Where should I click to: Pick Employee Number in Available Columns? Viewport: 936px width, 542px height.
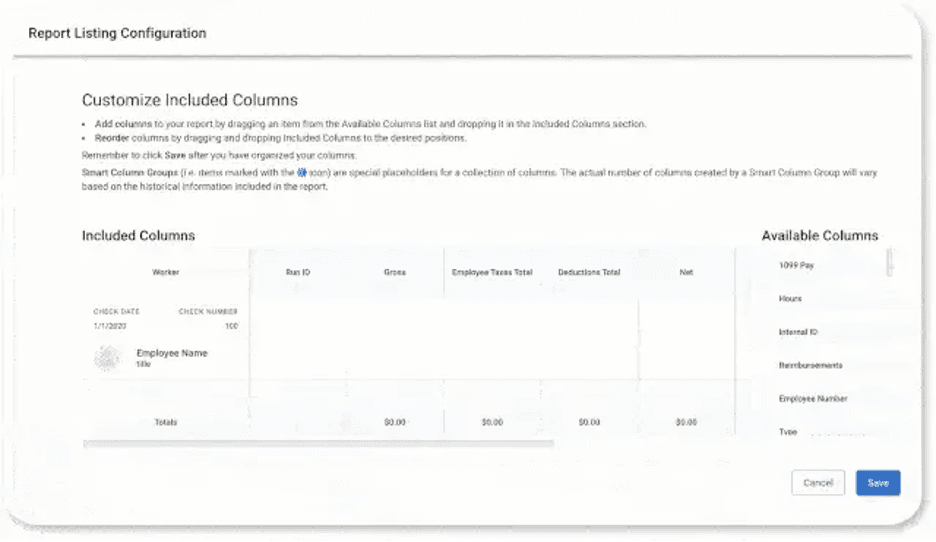[813, 399]
